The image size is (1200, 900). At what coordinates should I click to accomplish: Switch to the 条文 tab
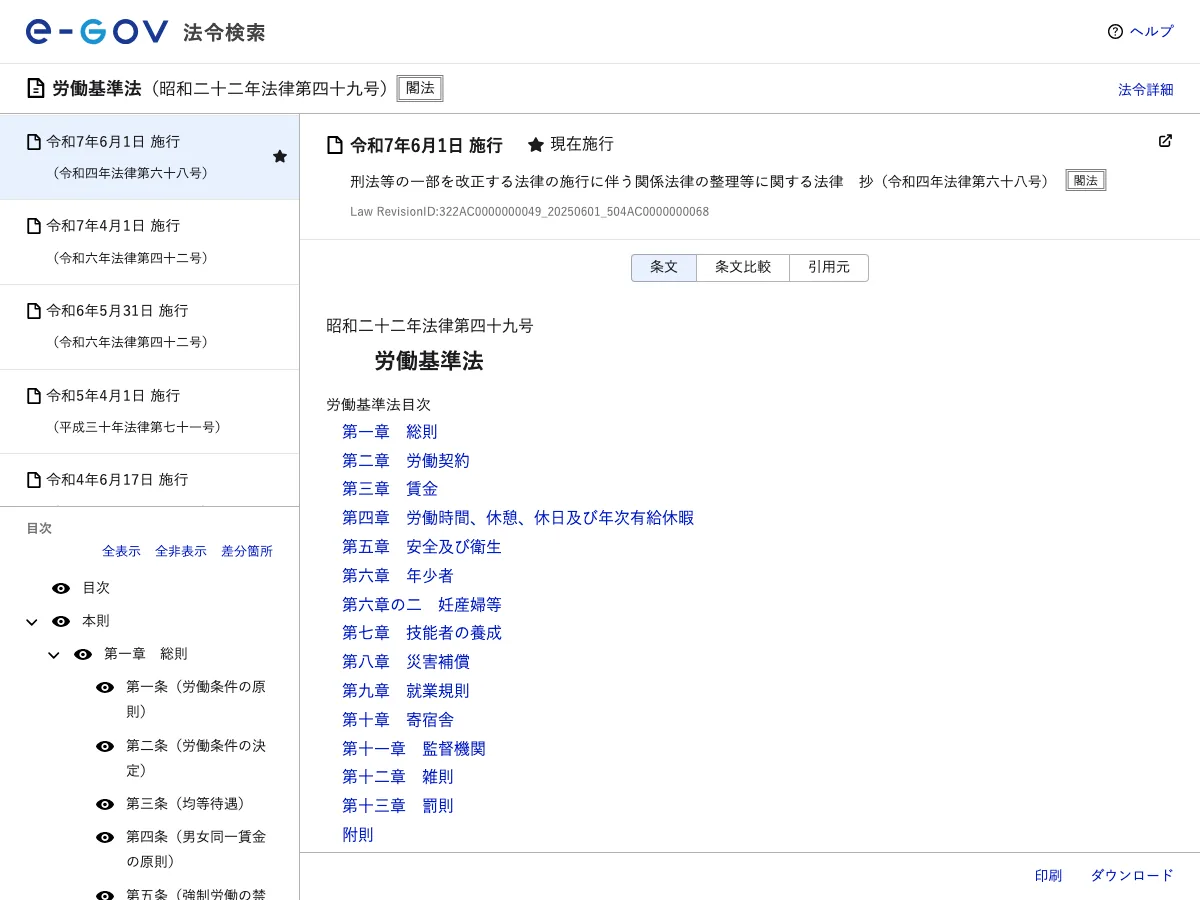(664, 268)
